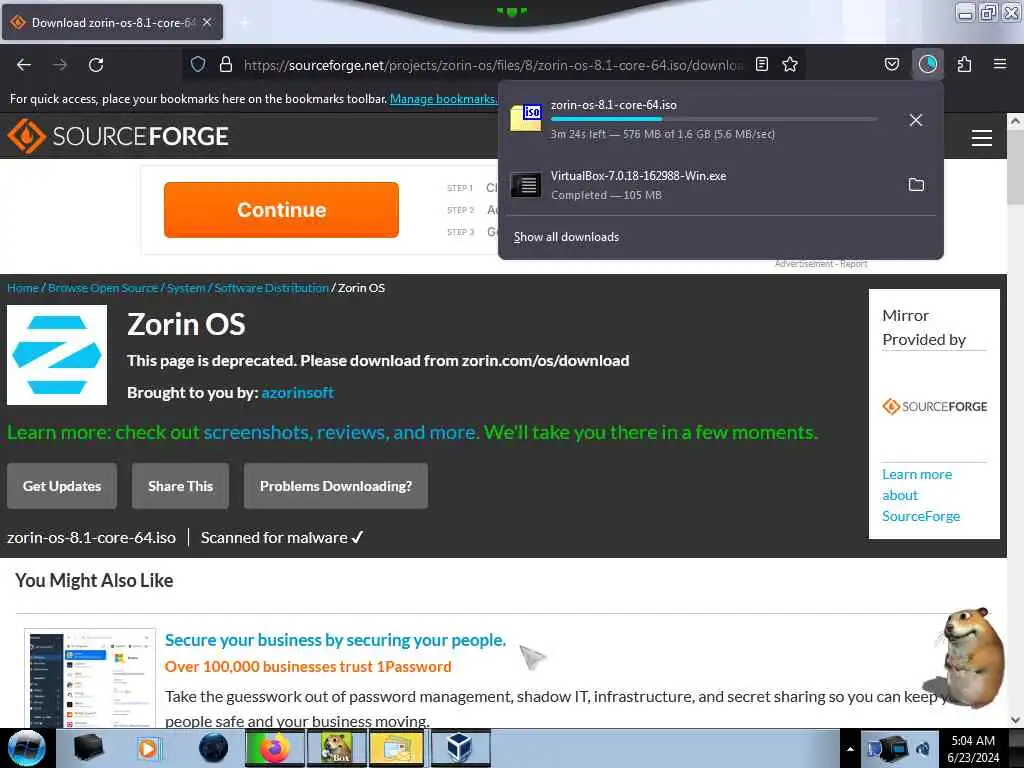
Task: Show hidden system tray icons
Action: tap(850, 749)
